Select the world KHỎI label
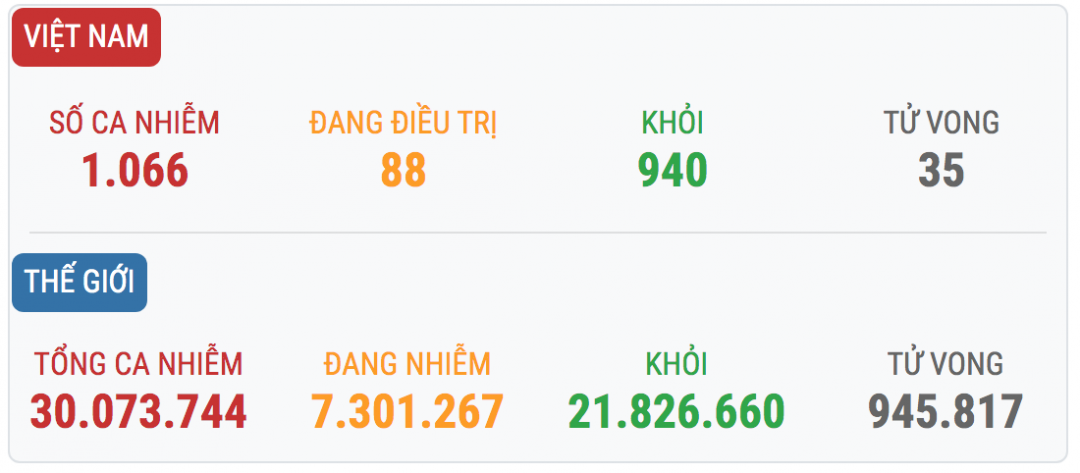 676,364
